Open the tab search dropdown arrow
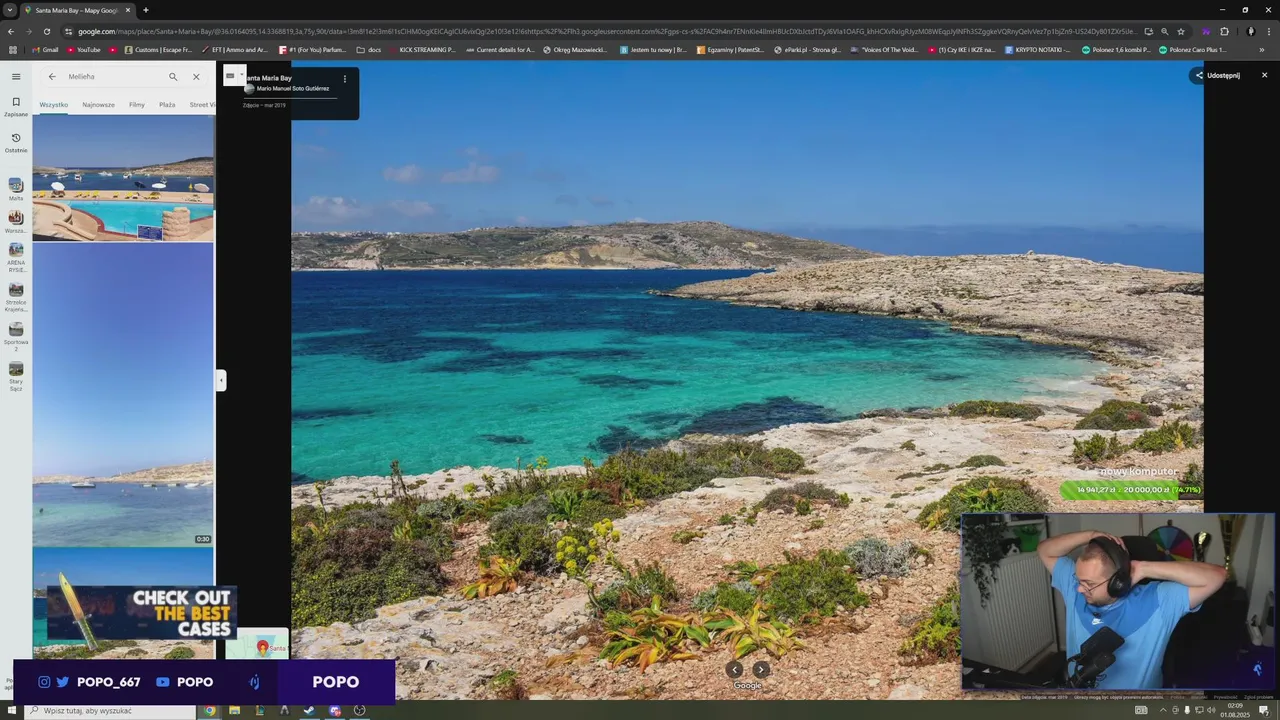Image resolution: width=1280 pixels, height=720 pixels. 10,10
